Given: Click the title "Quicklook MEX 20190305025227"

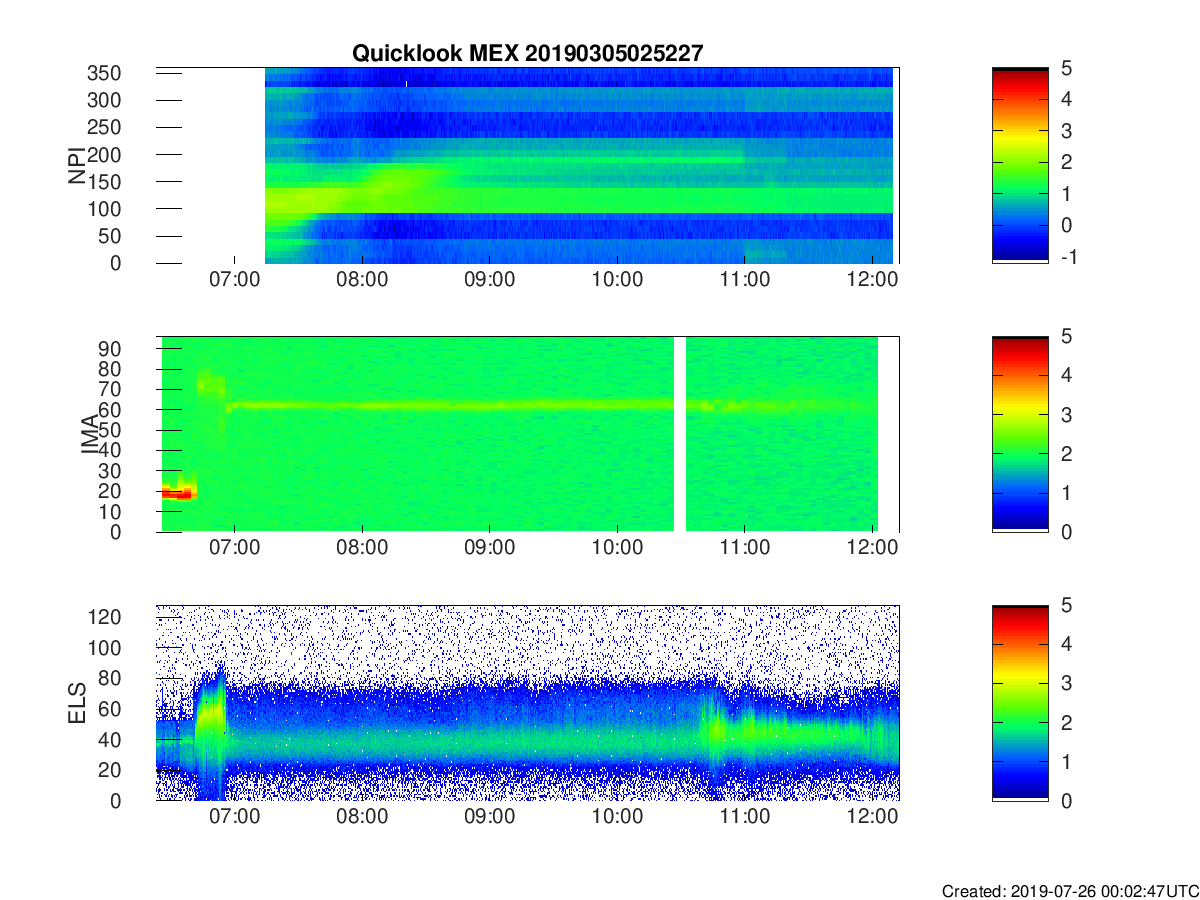Looking at the screenshot, I should (x=527, y=54).
